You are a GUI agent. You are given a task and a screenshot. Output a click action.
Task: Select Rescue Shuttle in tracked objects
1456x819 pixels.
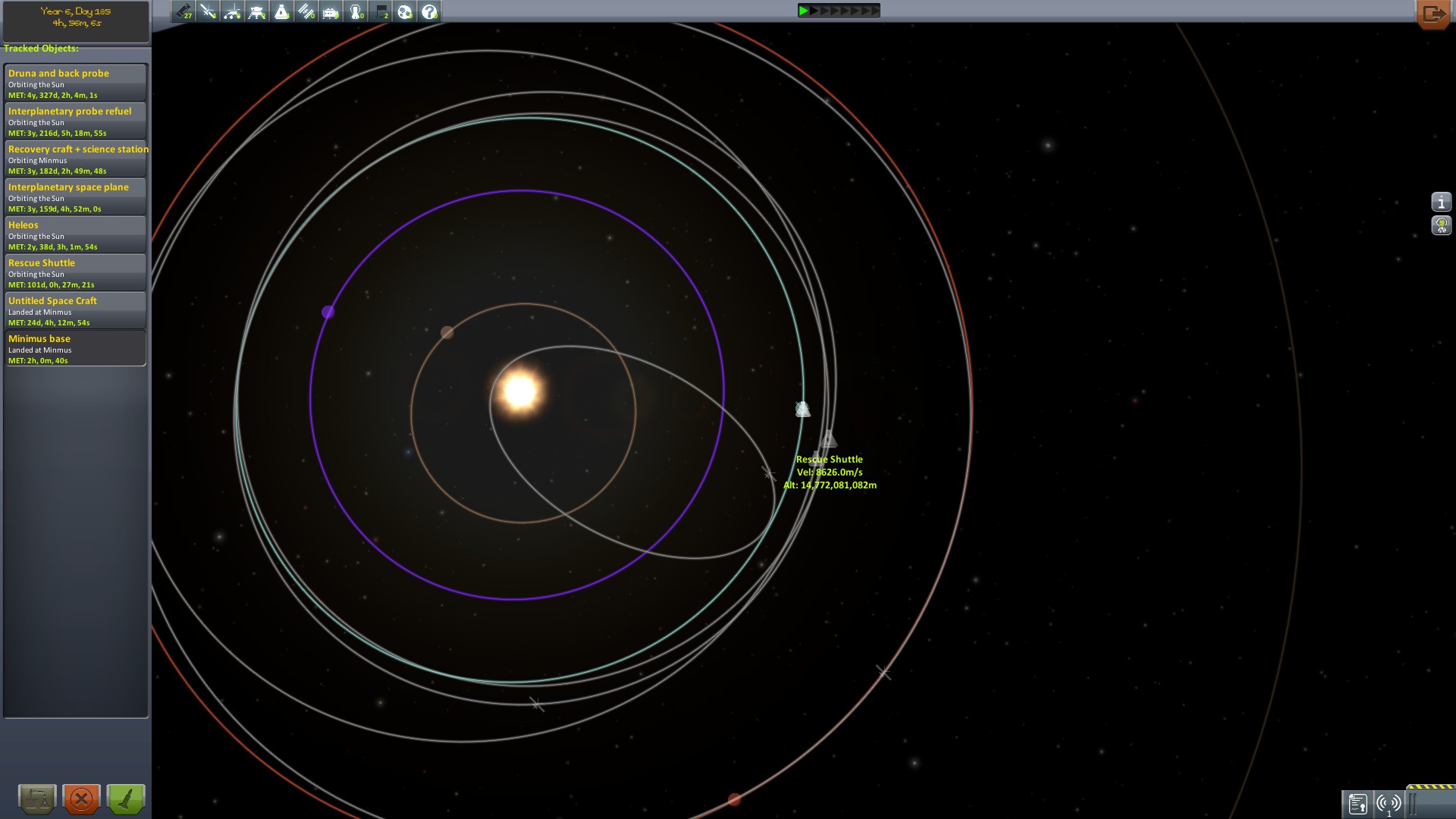pyautogui.click(x=75, y=272)
